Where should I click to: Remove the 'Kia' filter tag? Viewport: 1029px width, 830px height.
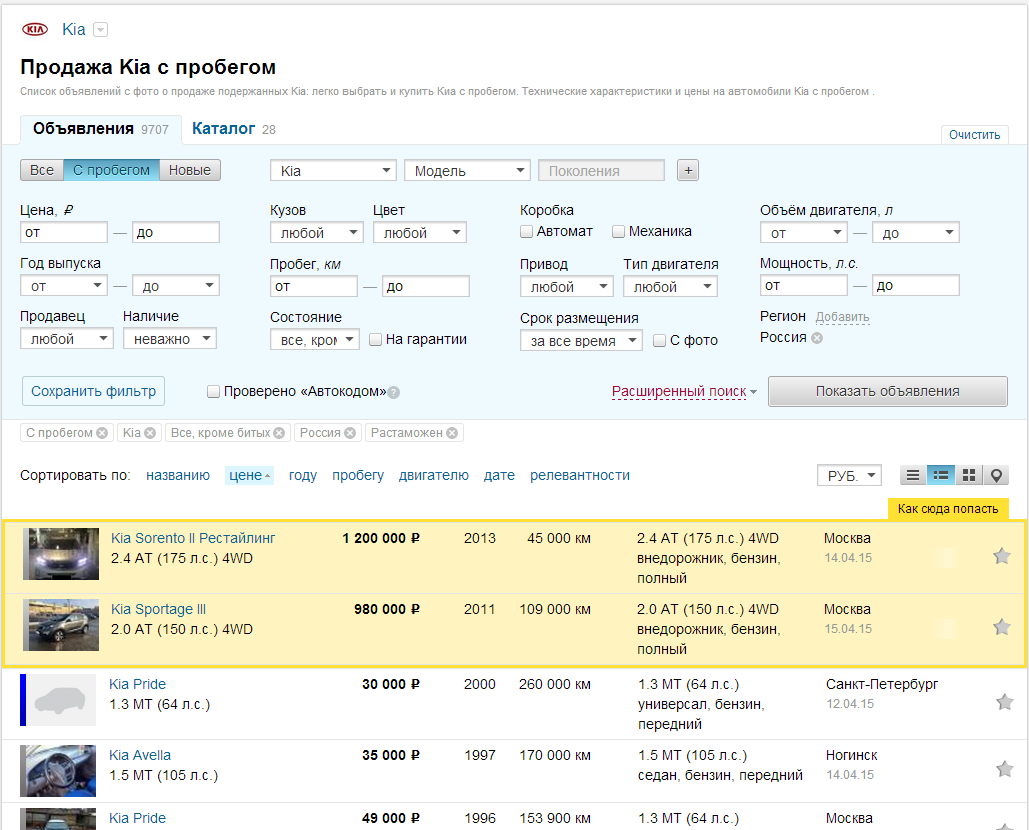tap(150, 433)
